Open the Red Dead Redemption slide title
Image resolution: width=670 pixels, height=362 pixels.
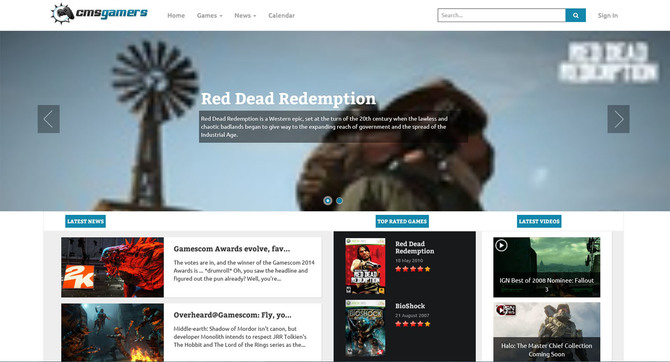pyautogui.click(x=288, y=99)
